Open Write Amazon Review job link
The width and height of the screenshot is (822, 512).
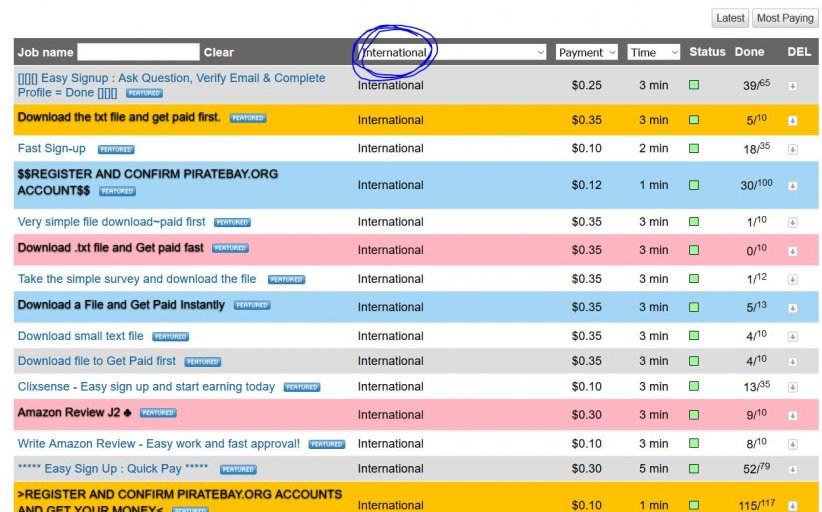(x=158, y=444)
